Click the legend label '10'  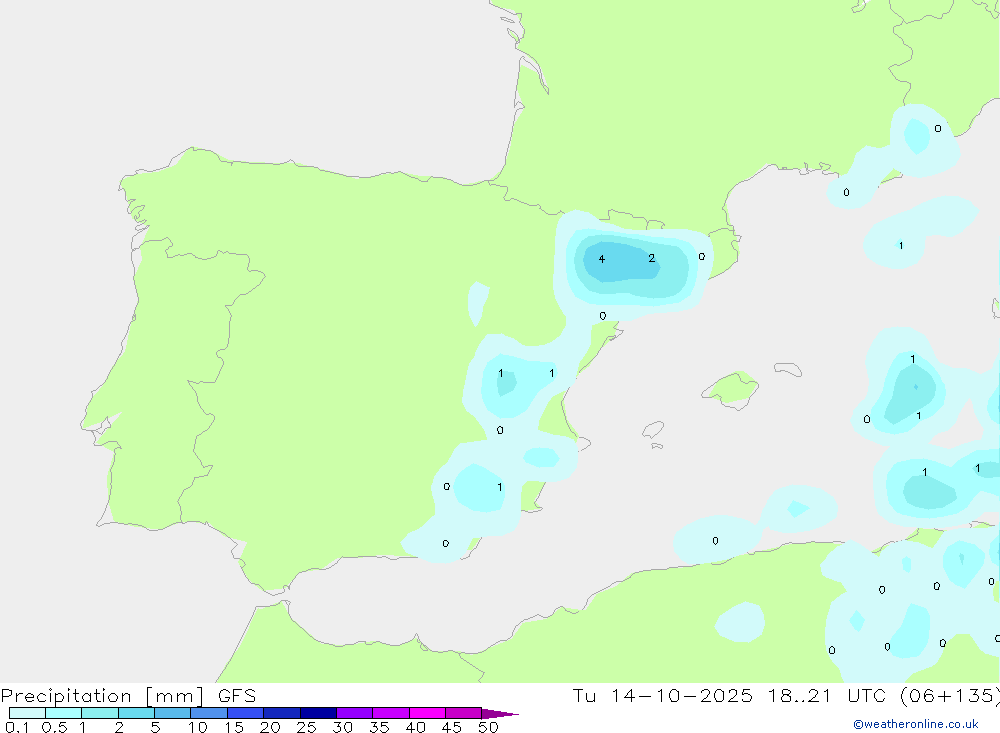198,727
